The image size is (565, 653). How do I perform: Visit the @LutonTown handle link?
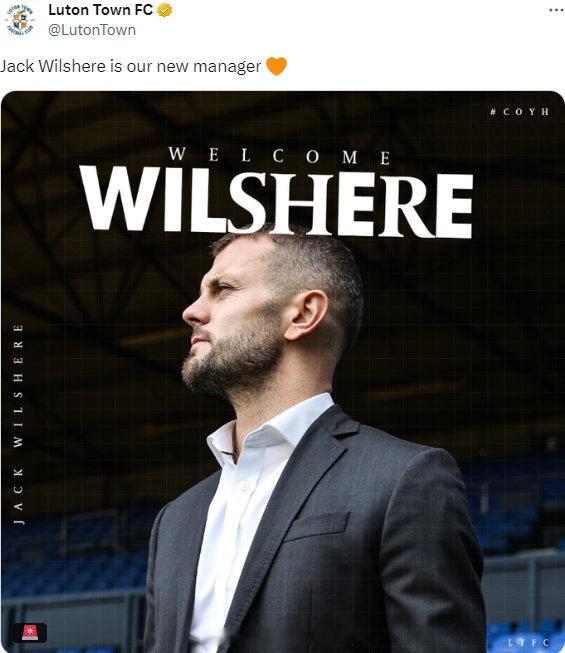tap(92, 30)
